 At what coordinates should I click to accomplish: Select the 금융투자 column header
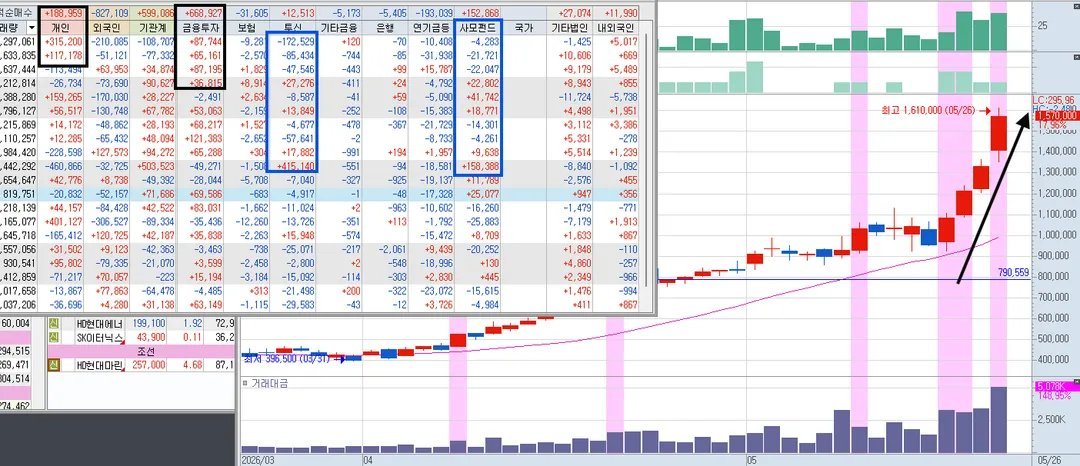click(x=200, y=28)
